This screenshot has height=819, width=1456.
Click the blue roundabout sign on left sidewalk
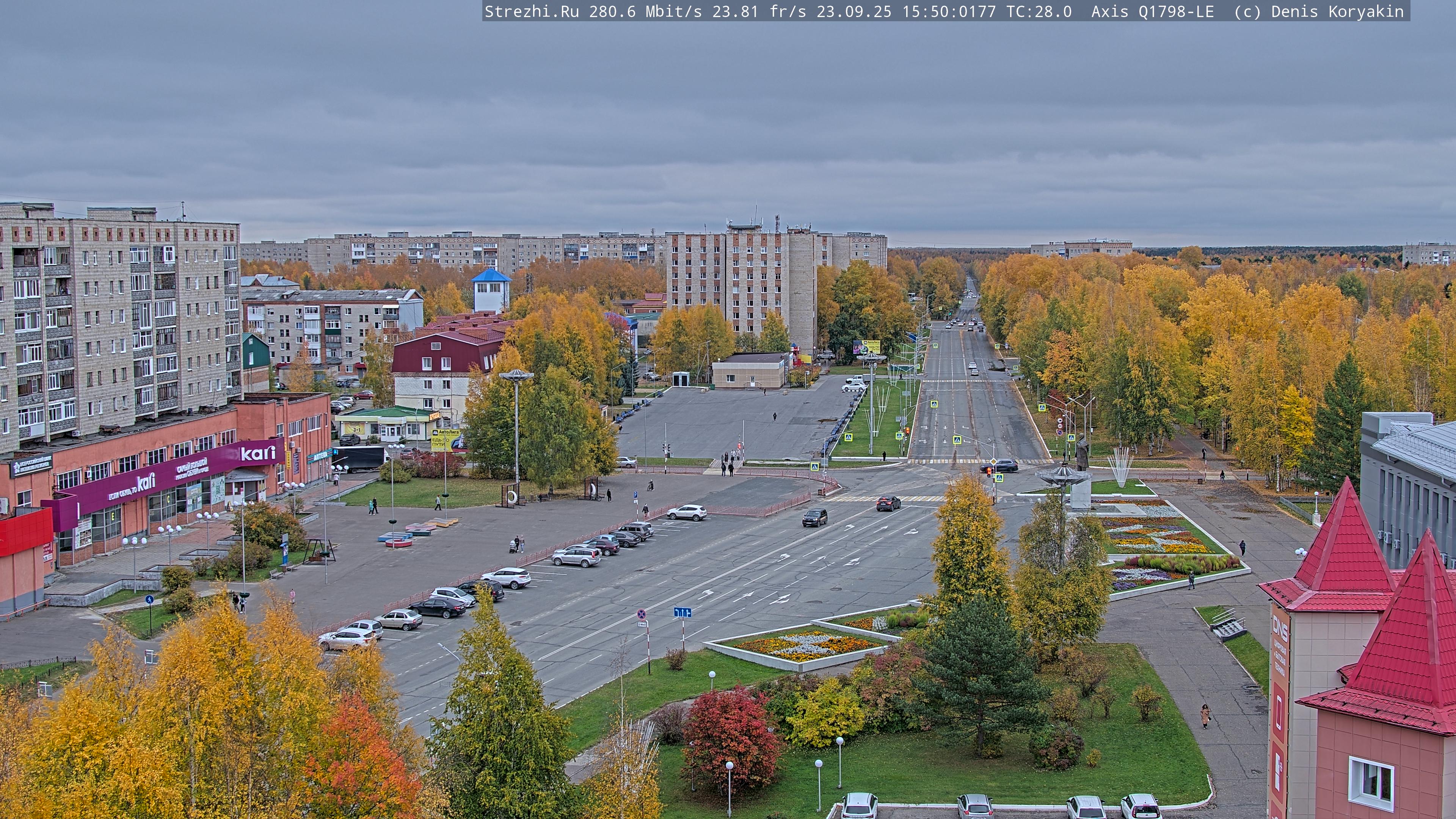click(x=149, y=600)
